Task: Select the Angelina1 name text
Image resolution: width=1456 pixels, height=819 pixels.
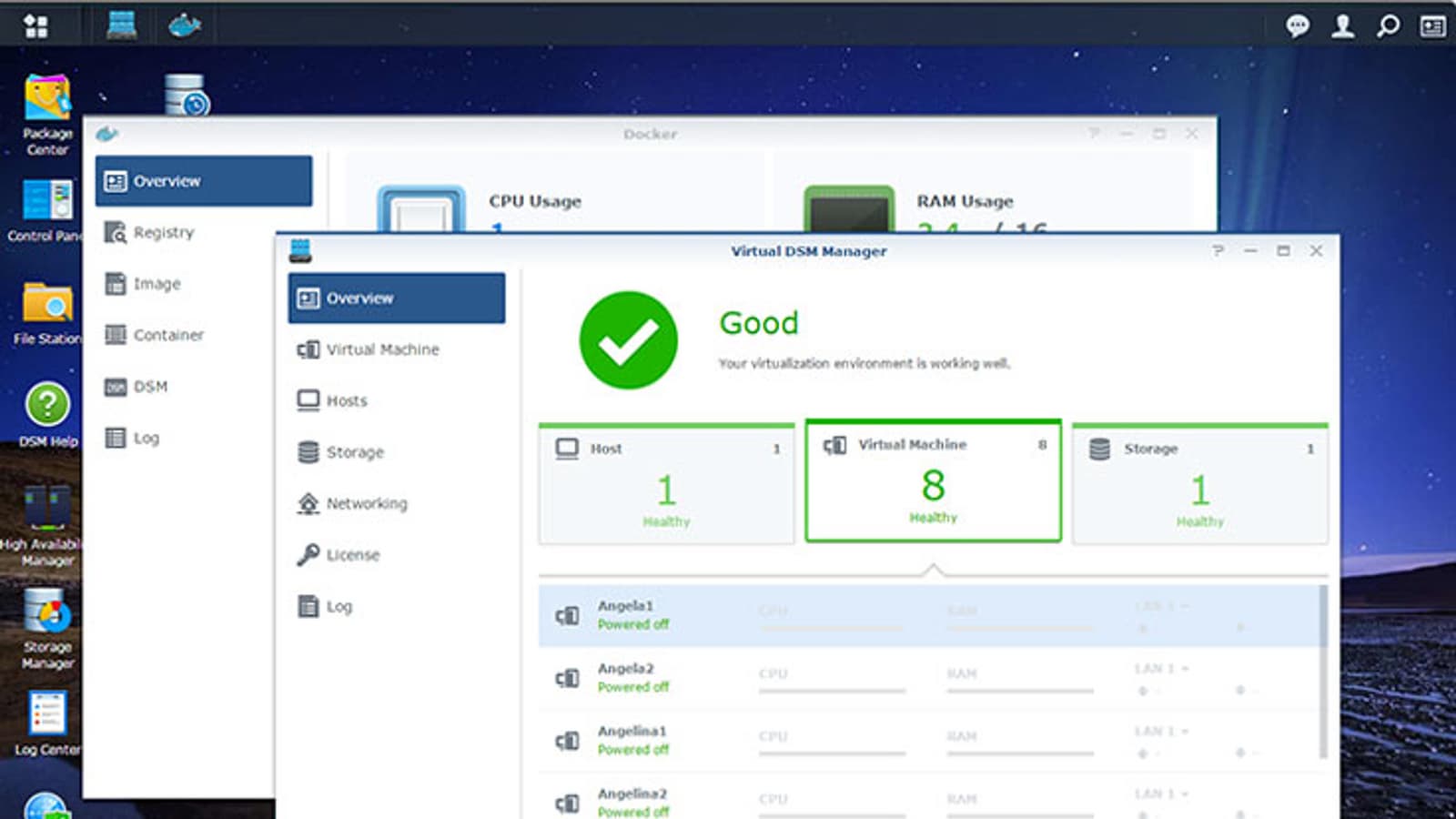Action: coord(632,732)
